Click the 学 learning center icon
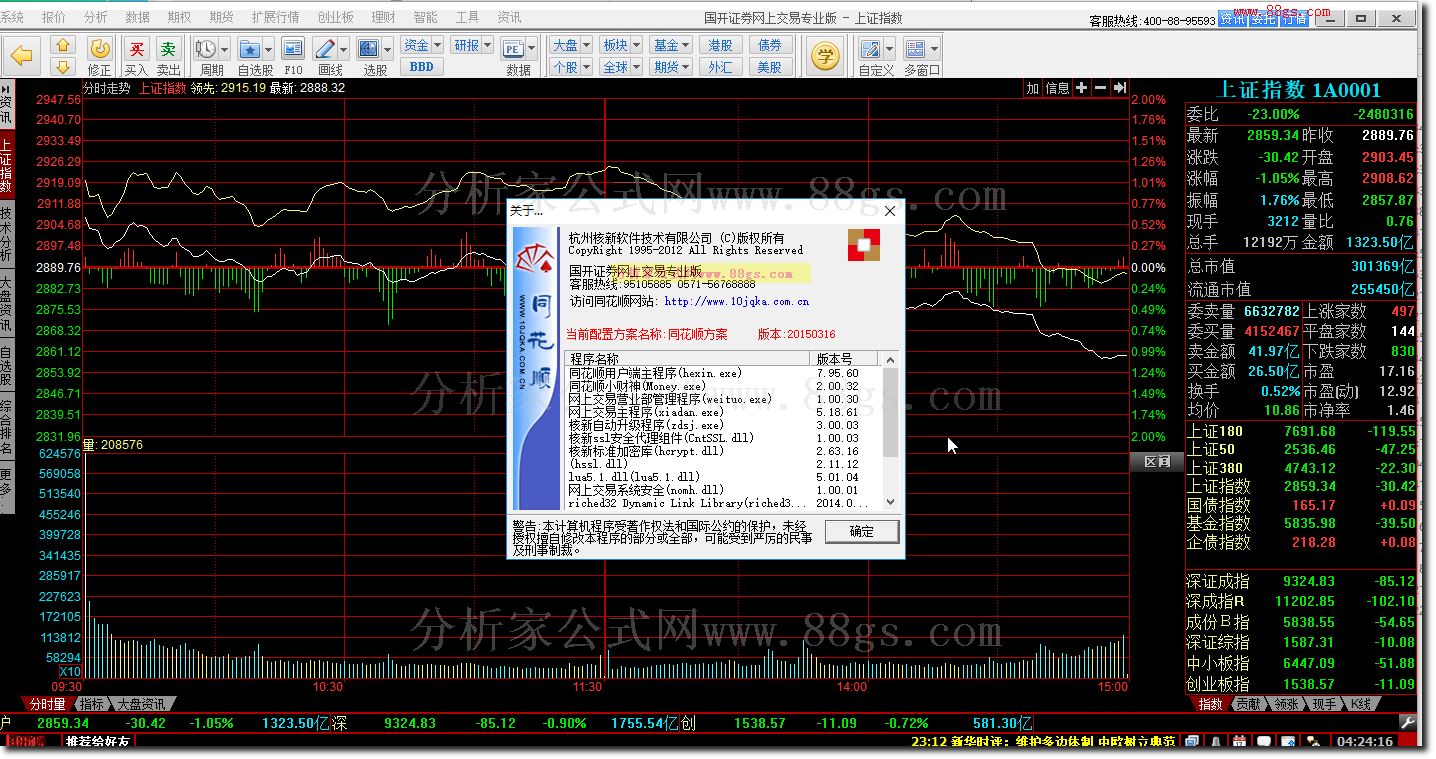This screenshot has height=759, width=1436. [x=825, y=57]
